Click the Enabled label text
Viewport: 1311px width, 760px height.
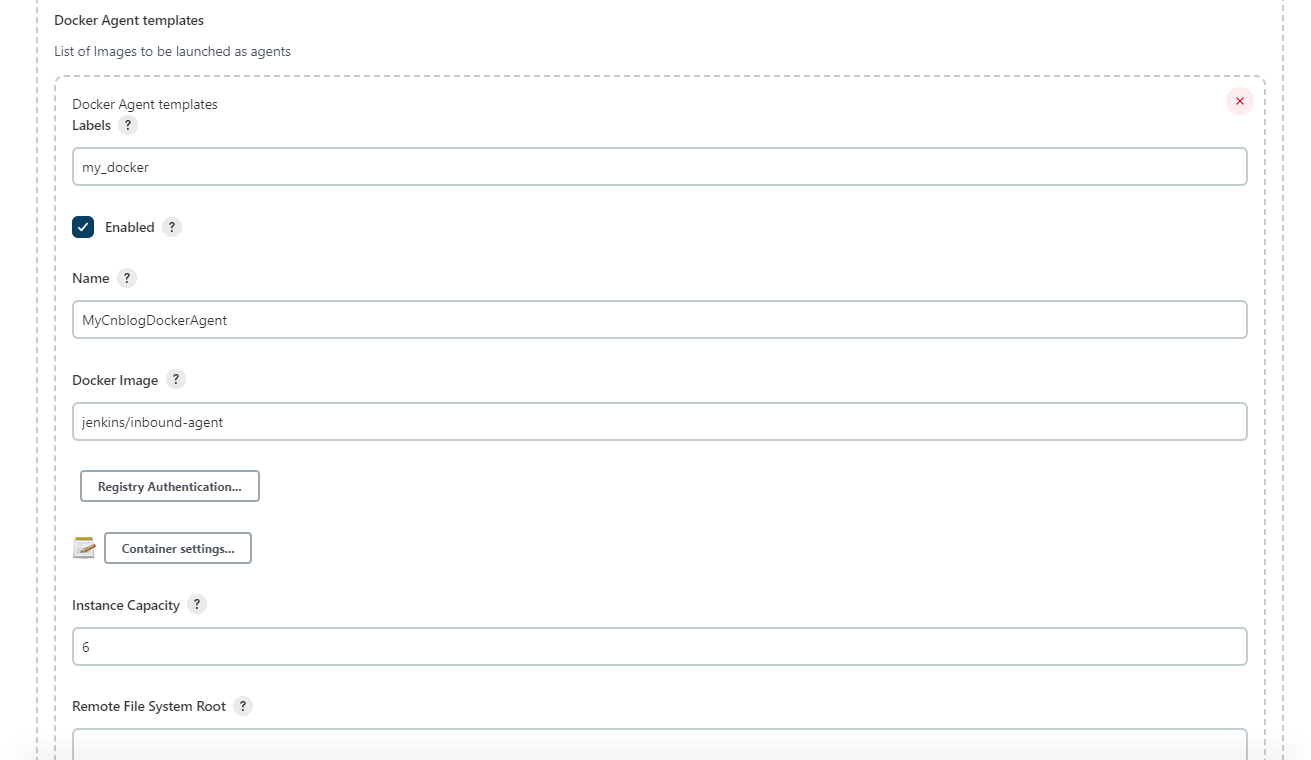pos(130,227)
